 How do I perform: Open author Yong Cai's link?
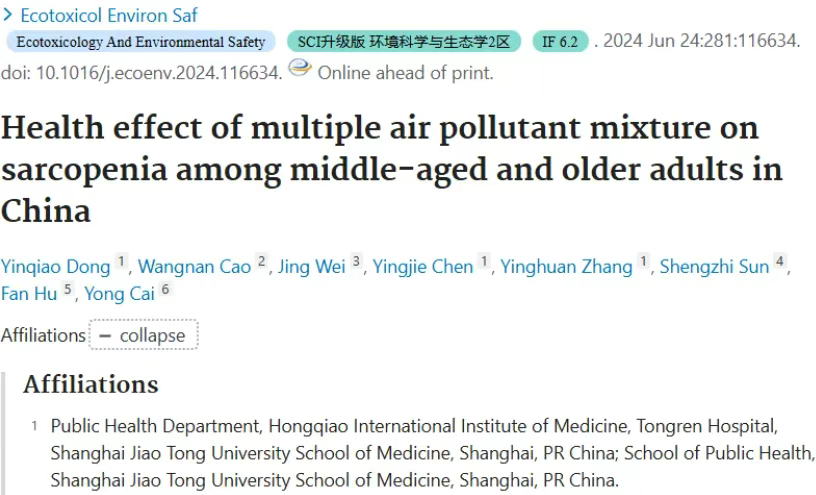[x=120, y=294]
